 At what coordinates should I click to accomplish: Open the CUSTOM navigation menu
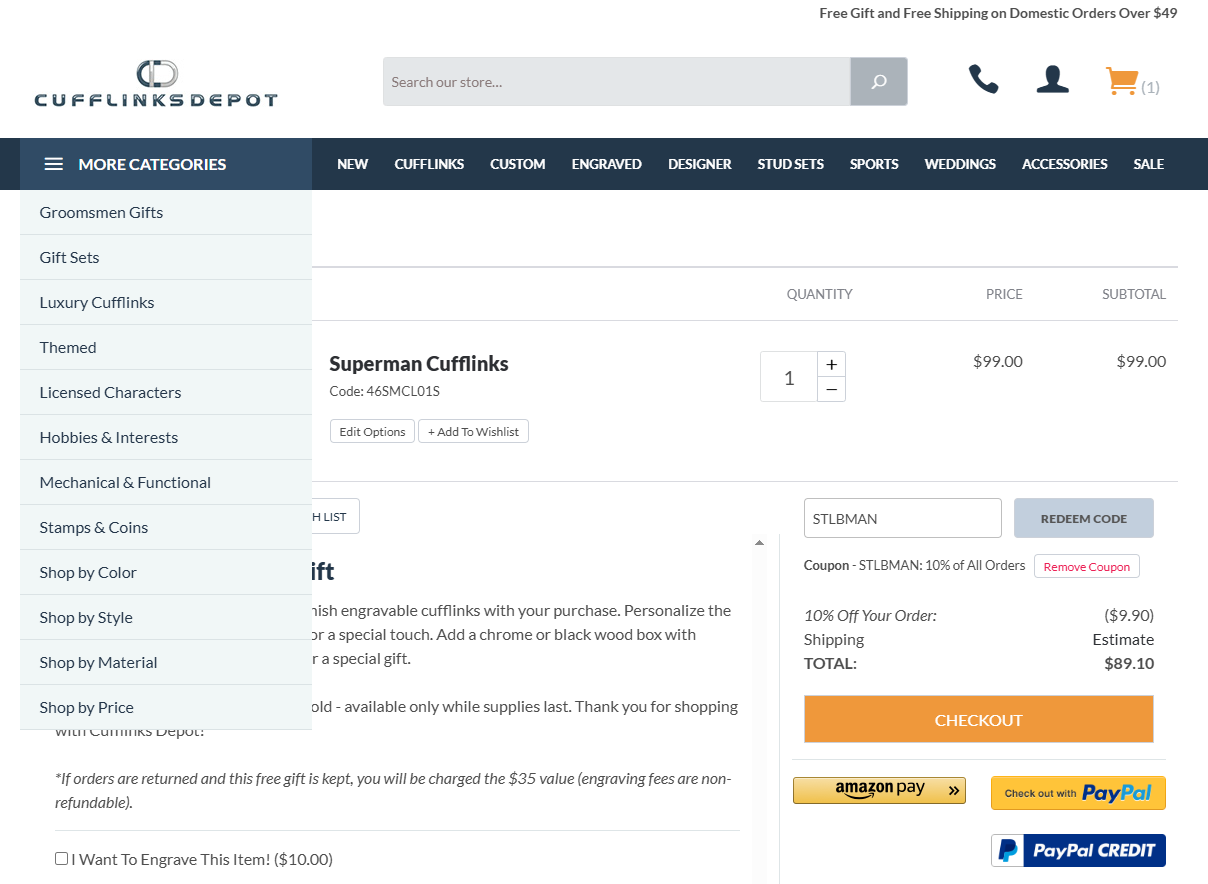(518, 164)
